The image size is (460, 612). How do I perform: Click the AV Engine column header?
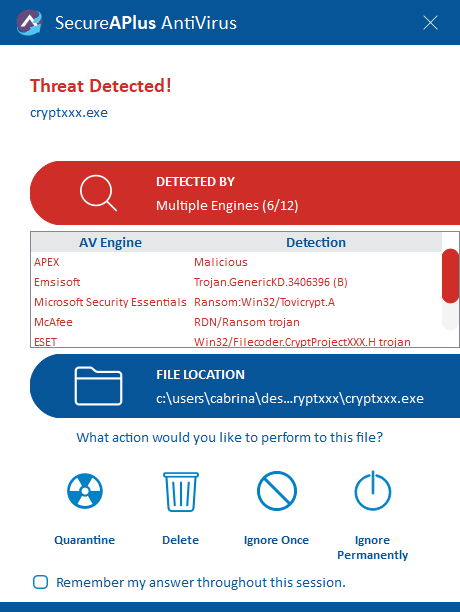pos(110,242)
